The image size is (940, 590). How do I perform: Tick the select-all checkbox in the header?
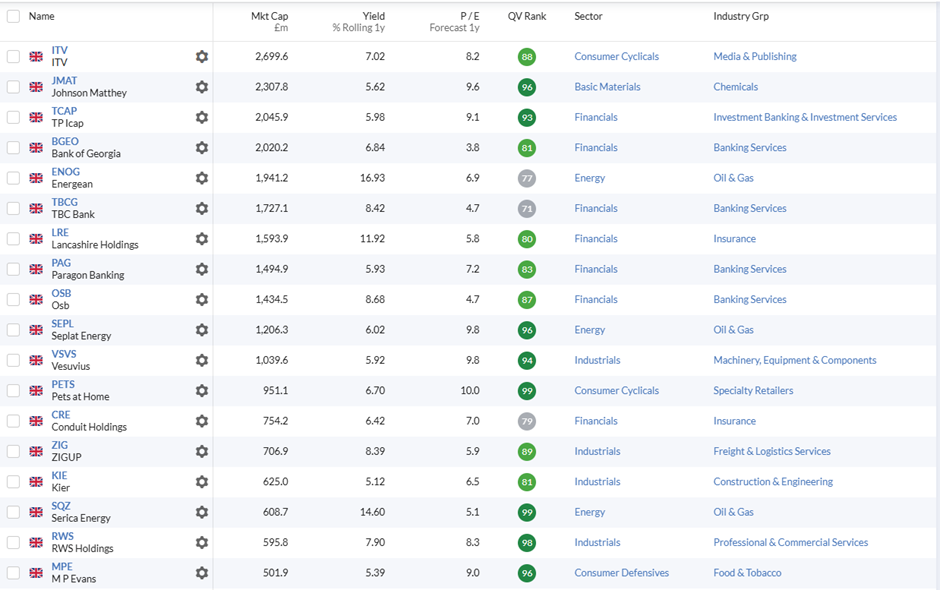click(13, 16)
